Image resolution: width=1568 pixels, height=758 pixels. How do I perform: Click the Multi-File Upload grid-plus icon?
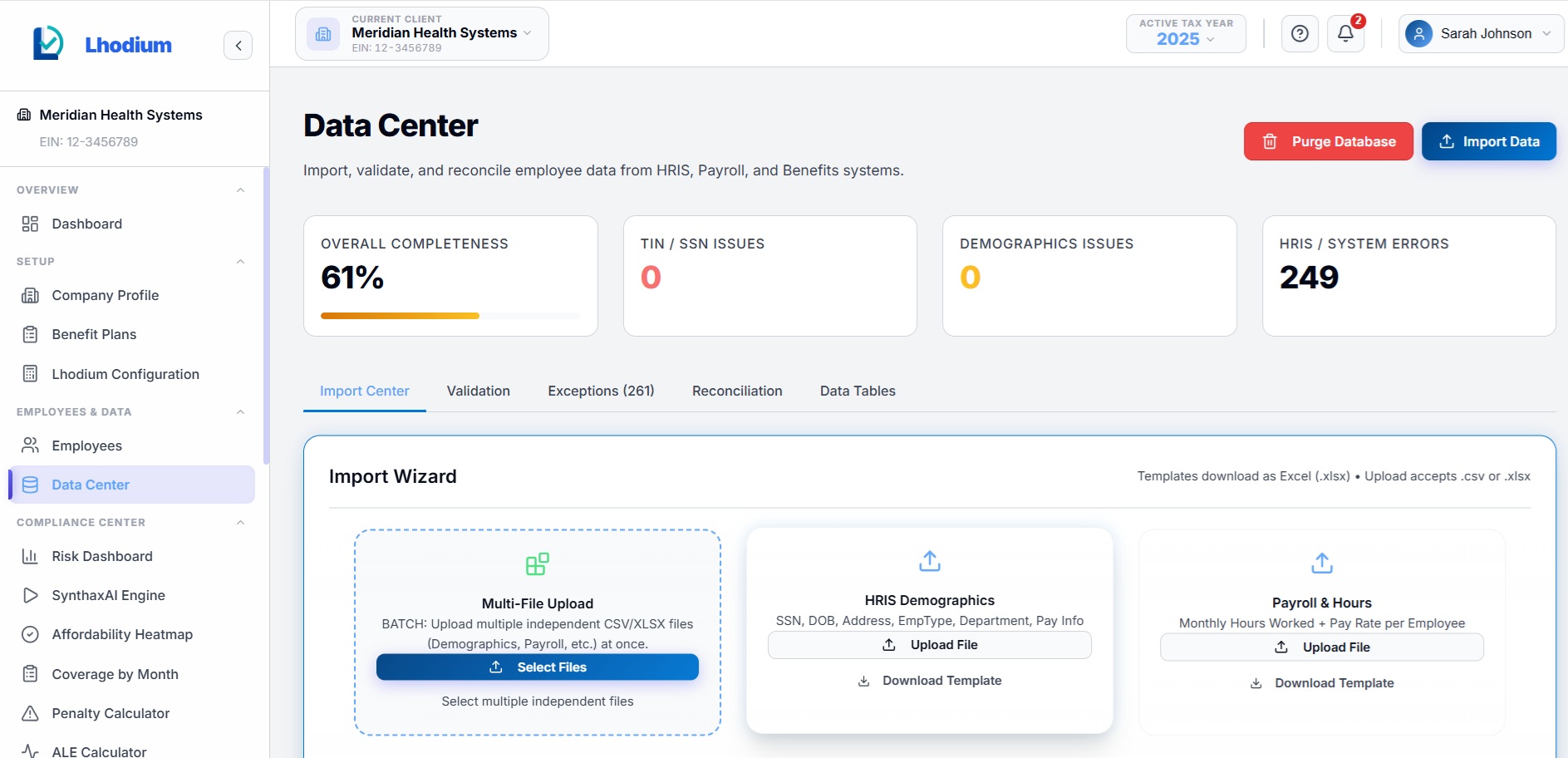(538, 564)
